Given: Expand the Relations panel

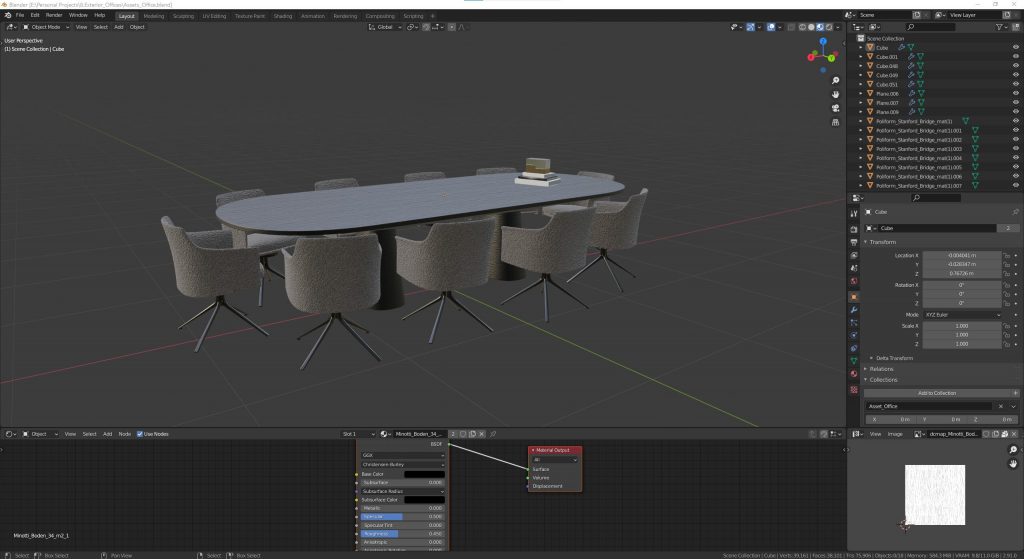Looking at the screenshot, I should click(x=881, y=369).
